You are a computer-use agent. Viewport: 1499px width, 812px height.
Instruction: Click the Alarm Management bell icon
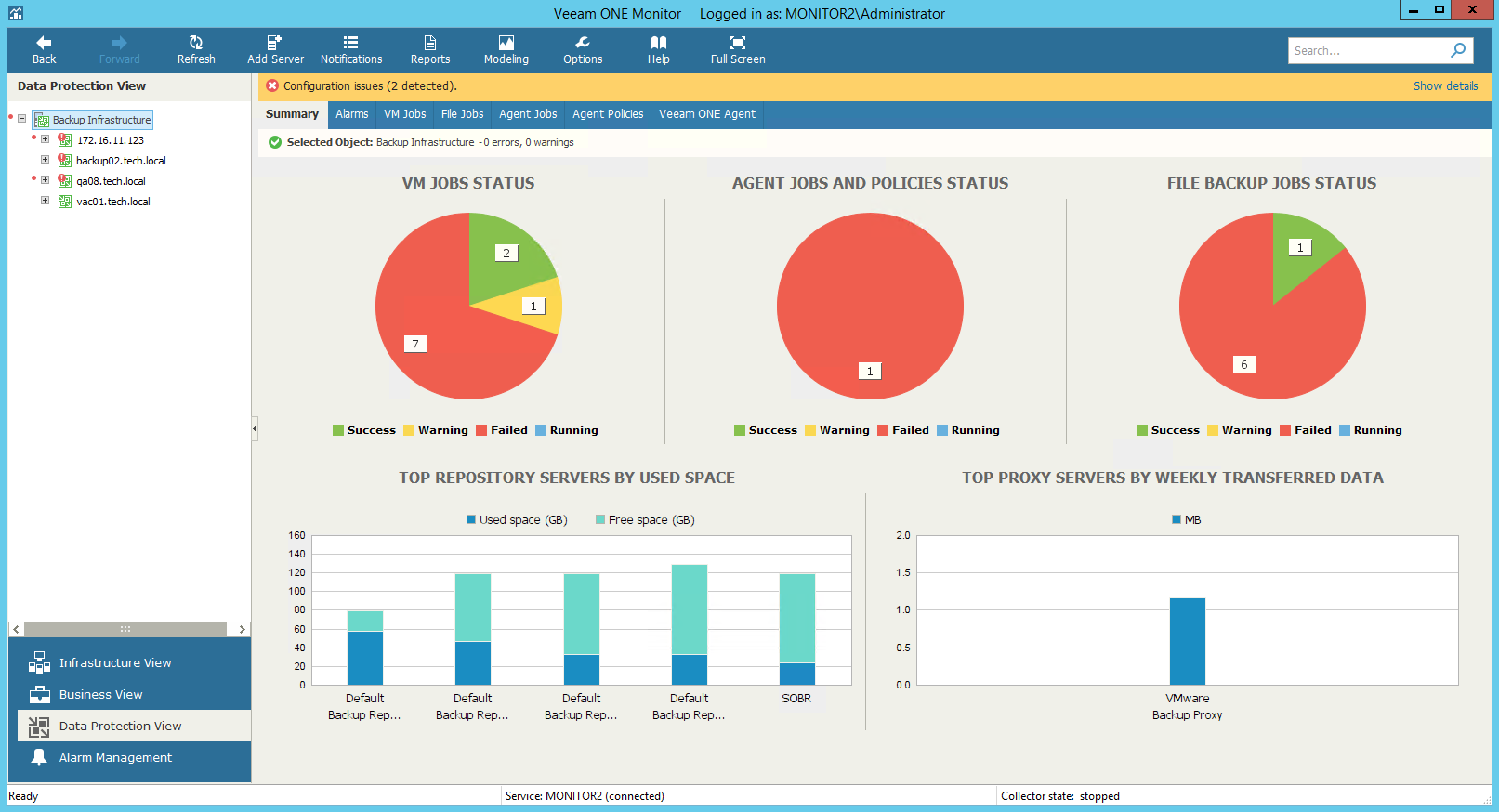(x=39, y=757)
